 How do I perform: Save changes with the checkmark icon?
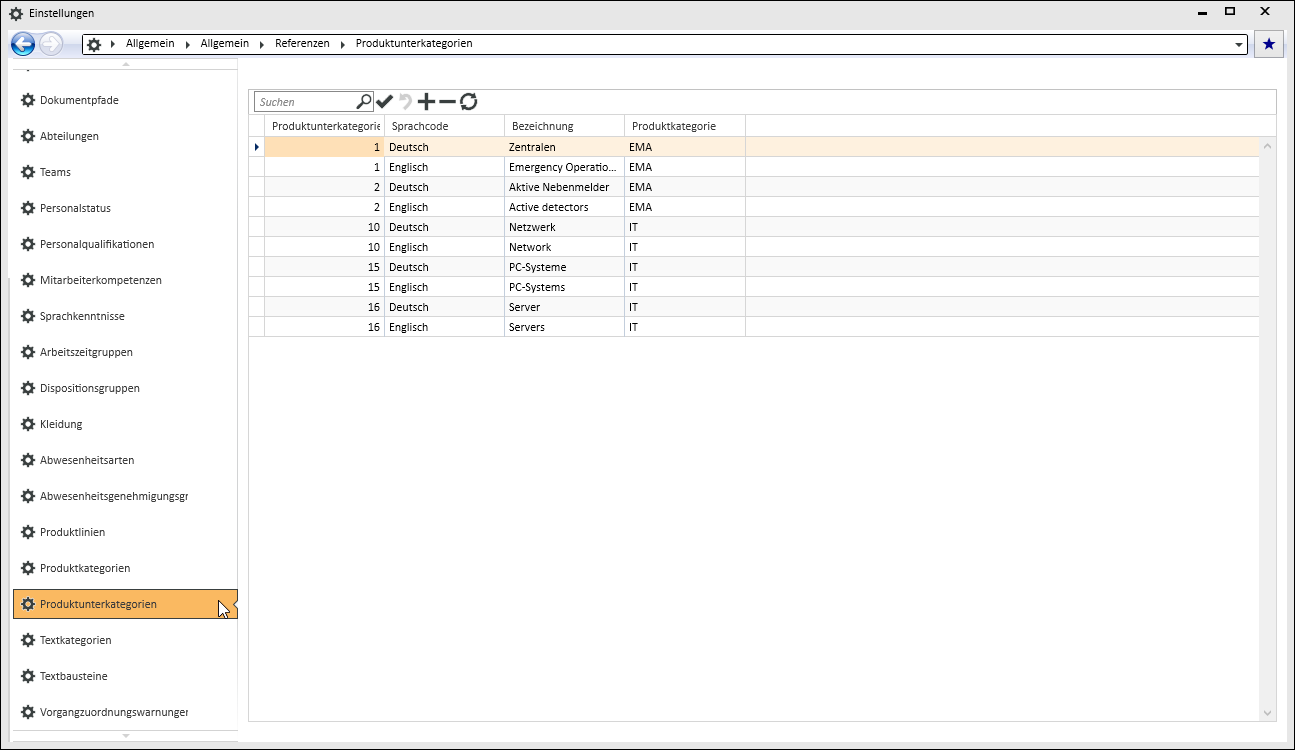tap(384, 101)
